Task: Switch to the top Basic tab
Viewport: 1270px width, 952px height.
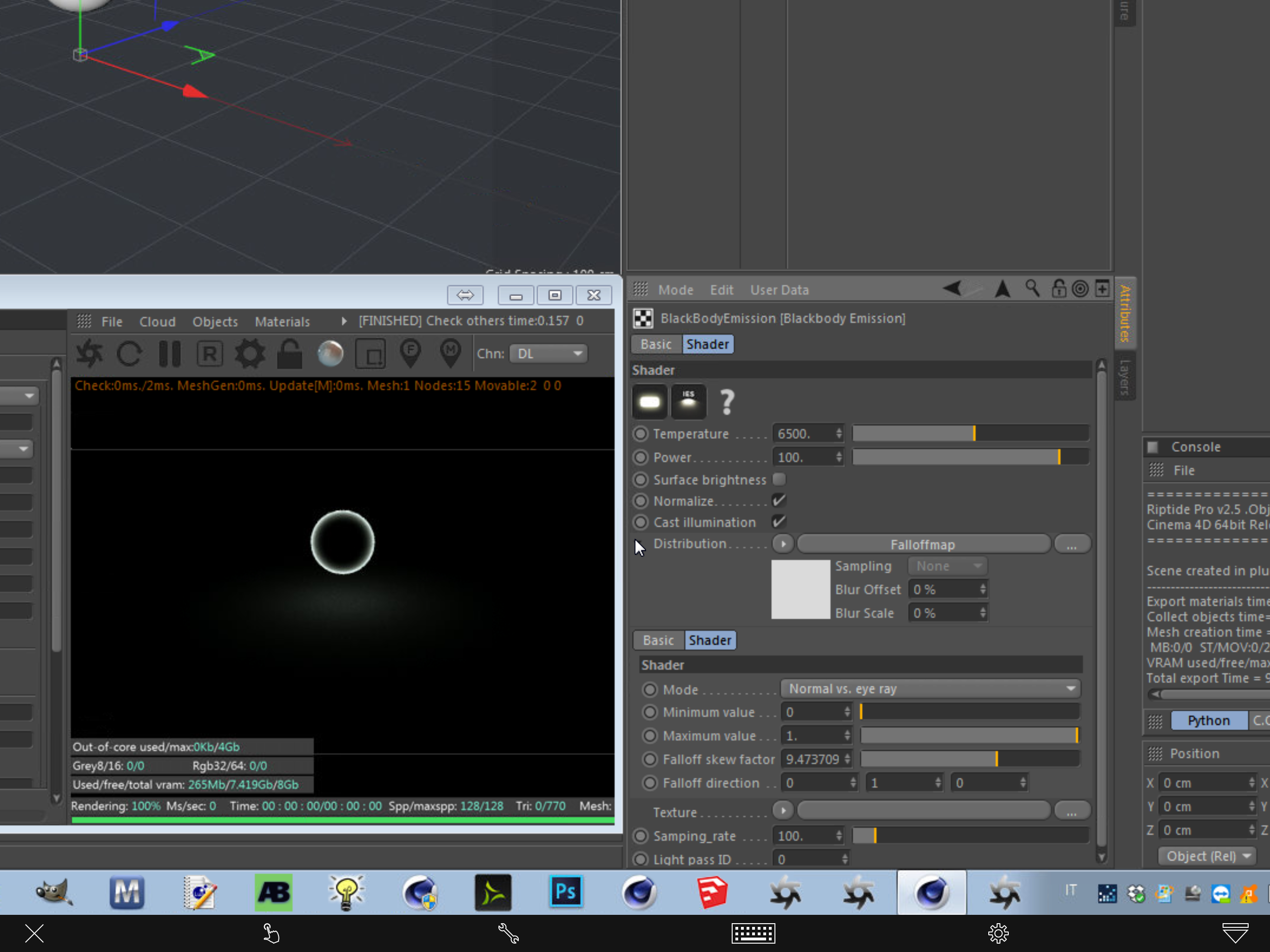Action: click(655, 344)
